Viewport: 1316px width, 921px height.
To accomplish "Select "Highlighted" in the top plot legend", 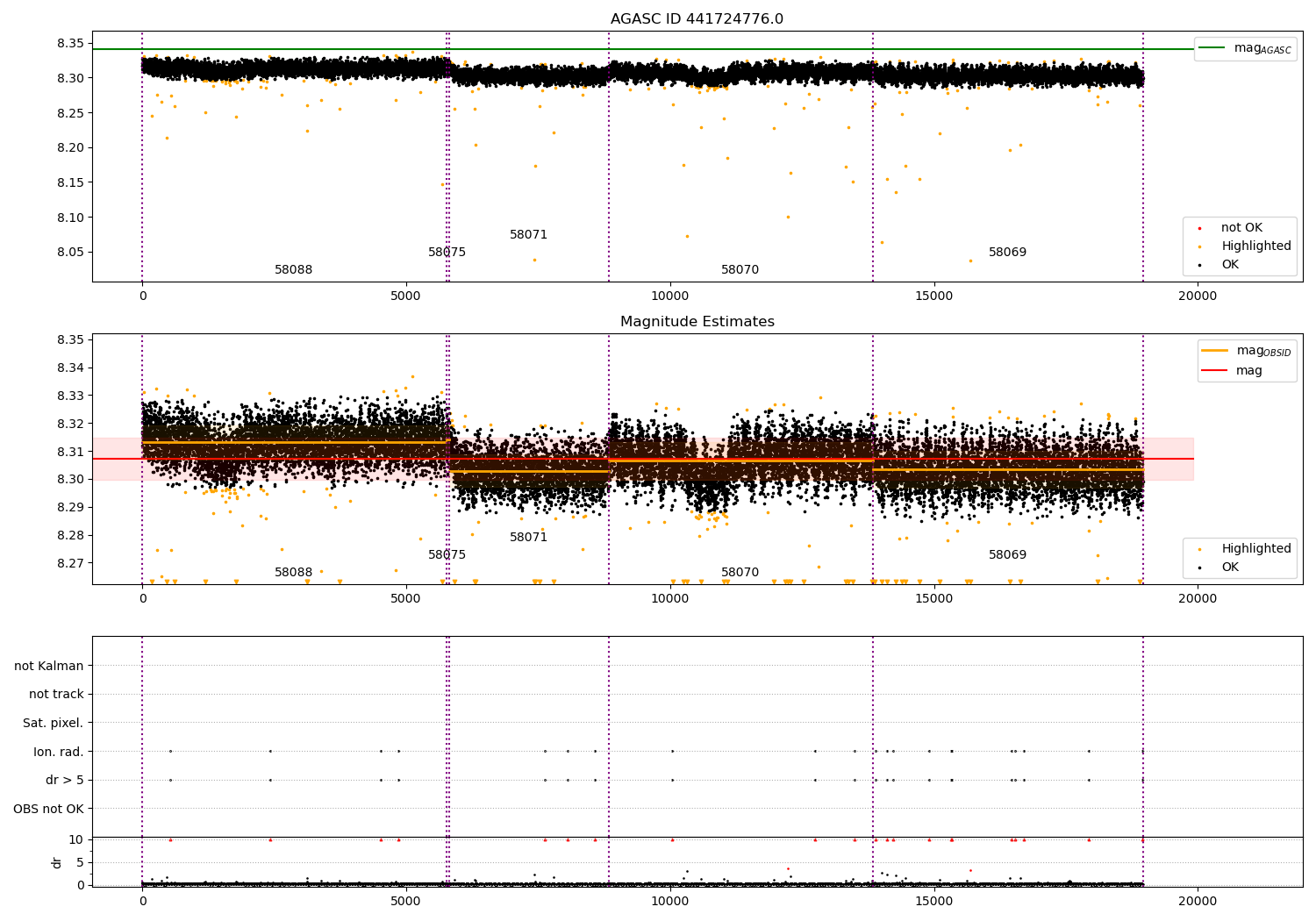I will click(1256, 246).
